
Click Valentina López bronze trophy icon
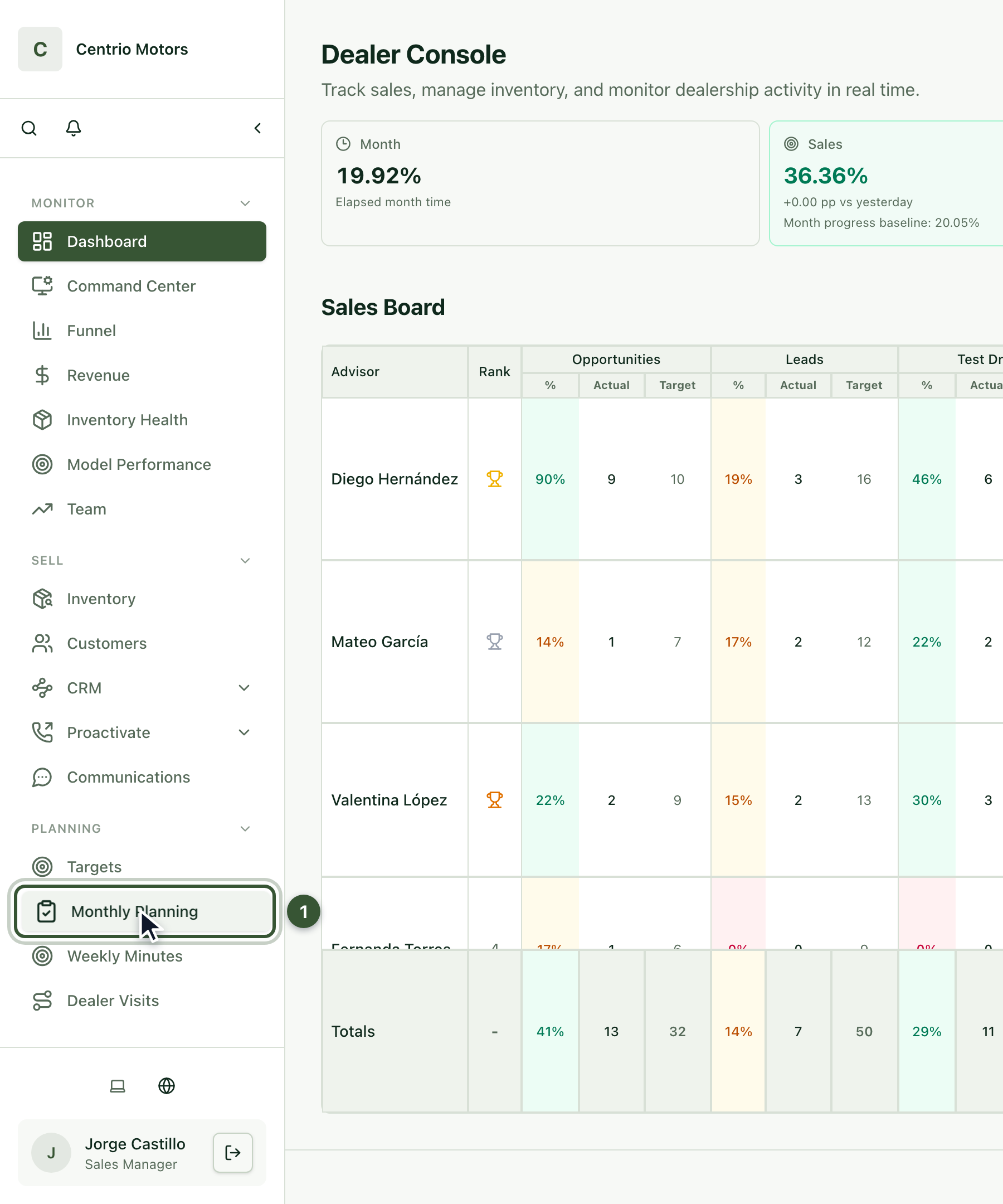495,800
